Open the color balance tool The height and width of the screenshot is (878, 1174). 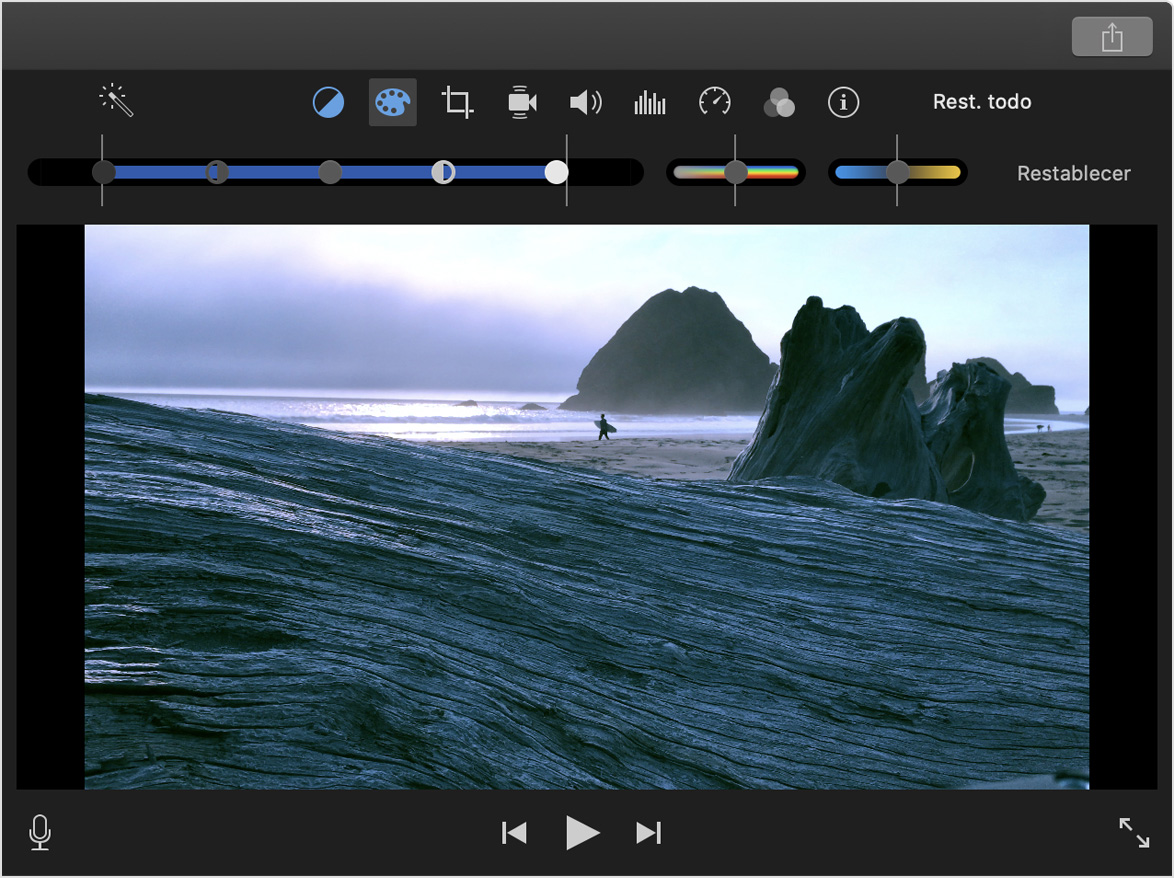tap(328, 101)
